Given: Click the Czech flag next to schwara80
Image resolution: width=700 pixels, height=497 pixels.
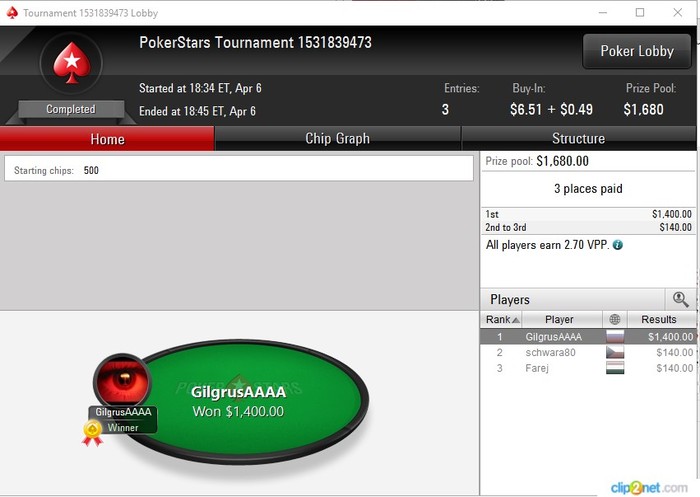Looking at the screenshot, I should [x=615, y=352].
